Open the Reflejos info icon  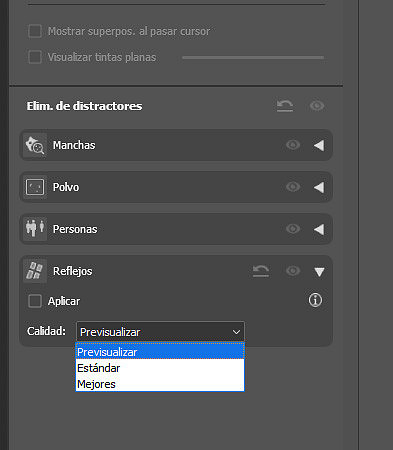pyautogui.click(x=315, y=300)
